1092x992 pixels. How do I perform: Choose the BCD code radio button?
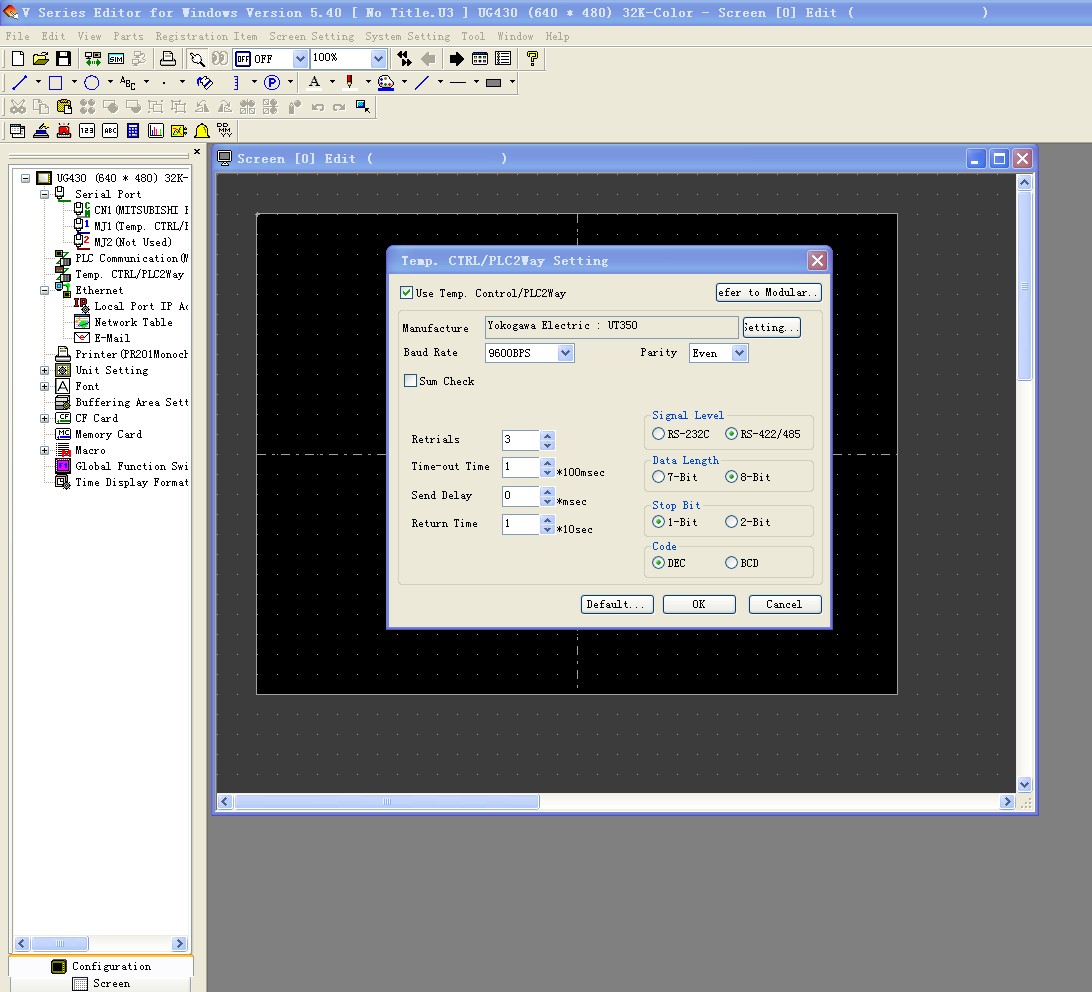pyautogui.click(x=731, y=563)
